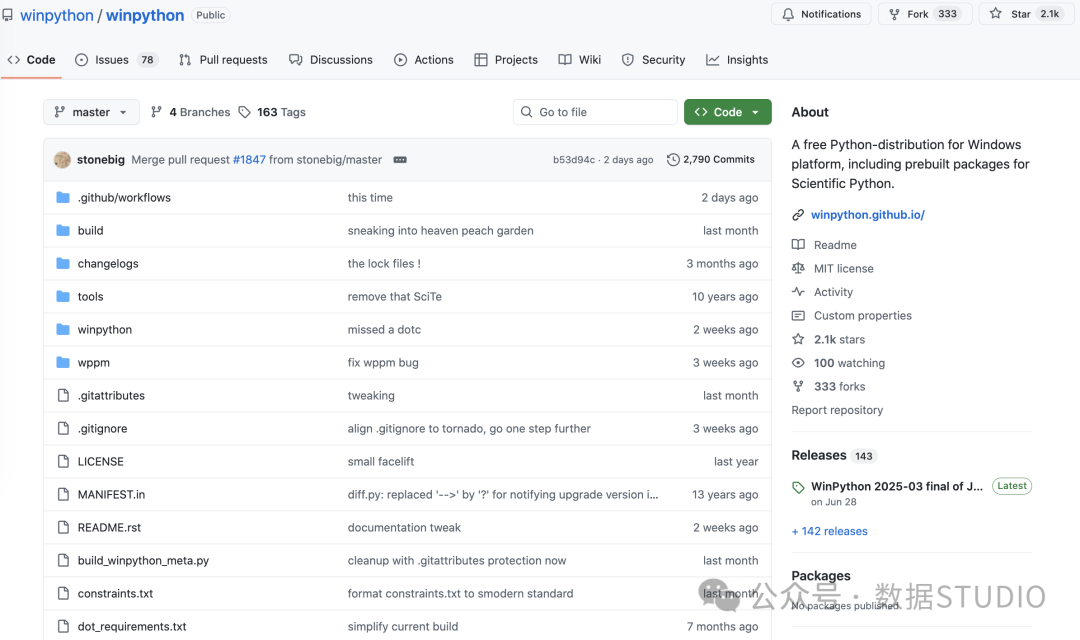
Task: Open the build_winpython_meta.py file
Action: pos(143,561)
